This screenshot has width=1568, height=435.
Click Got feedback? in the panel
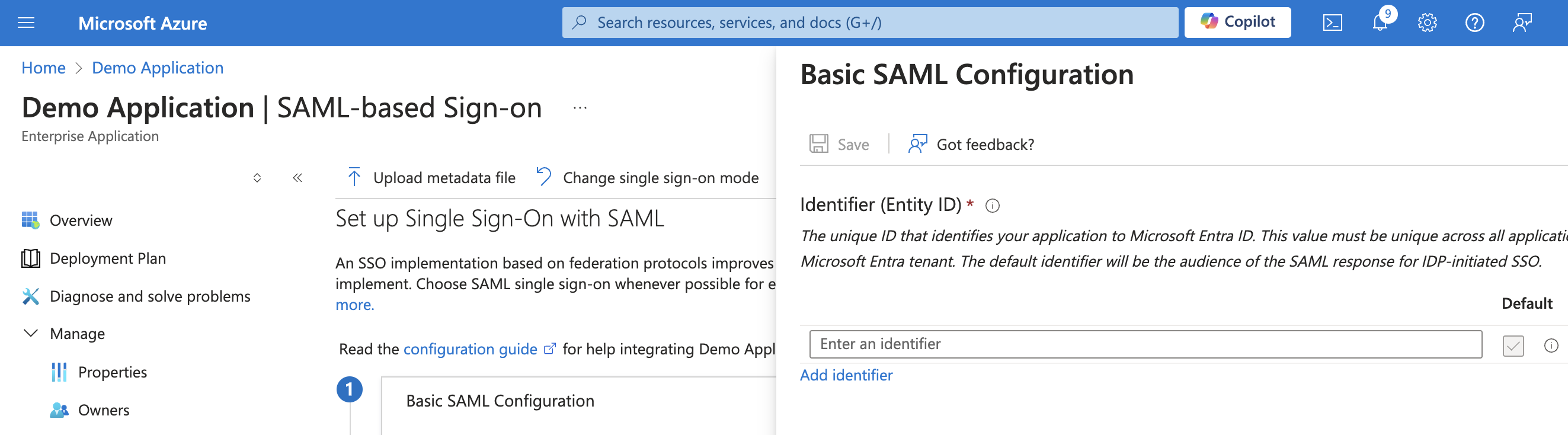point(971,144)
